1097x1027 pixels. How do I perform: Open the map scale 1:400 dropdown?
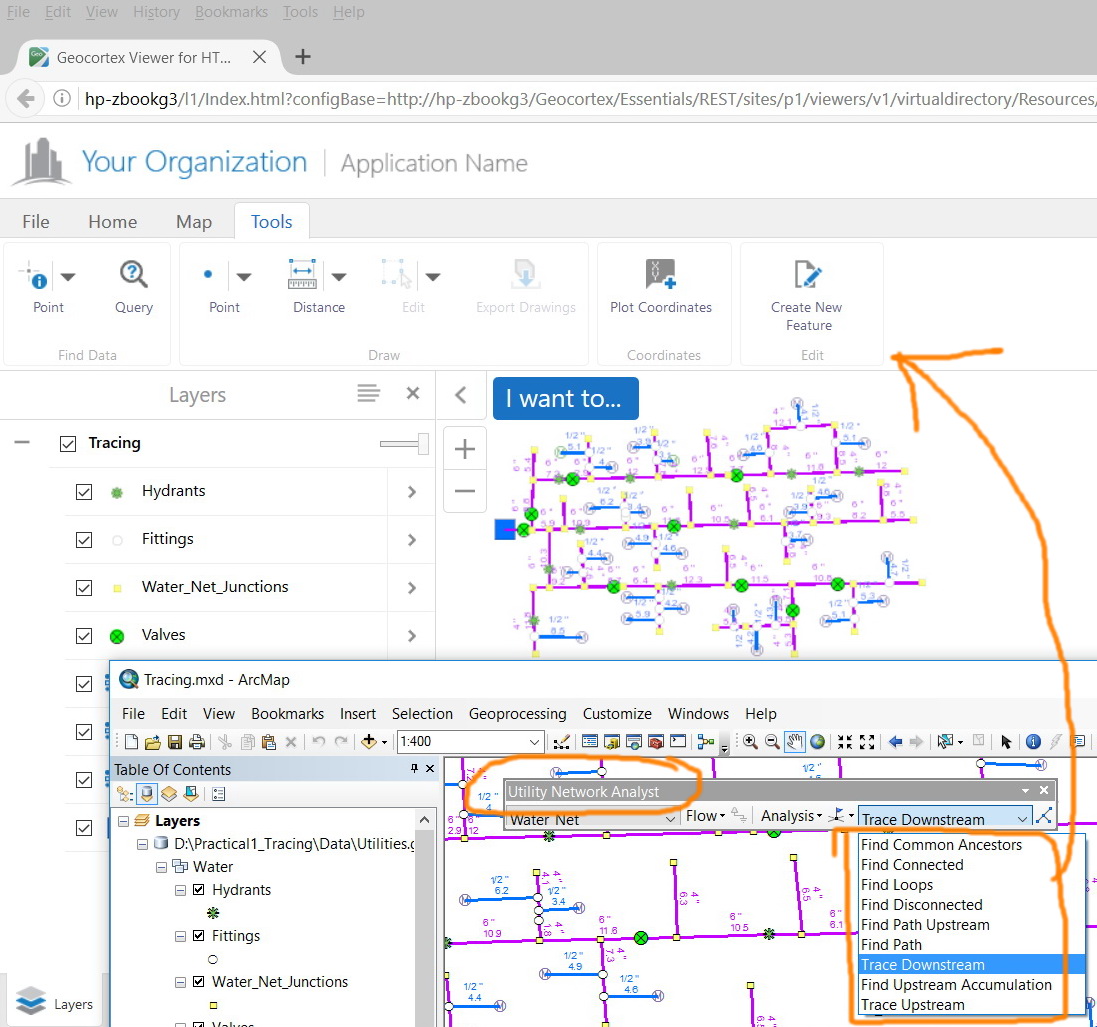tap(534, 742)
